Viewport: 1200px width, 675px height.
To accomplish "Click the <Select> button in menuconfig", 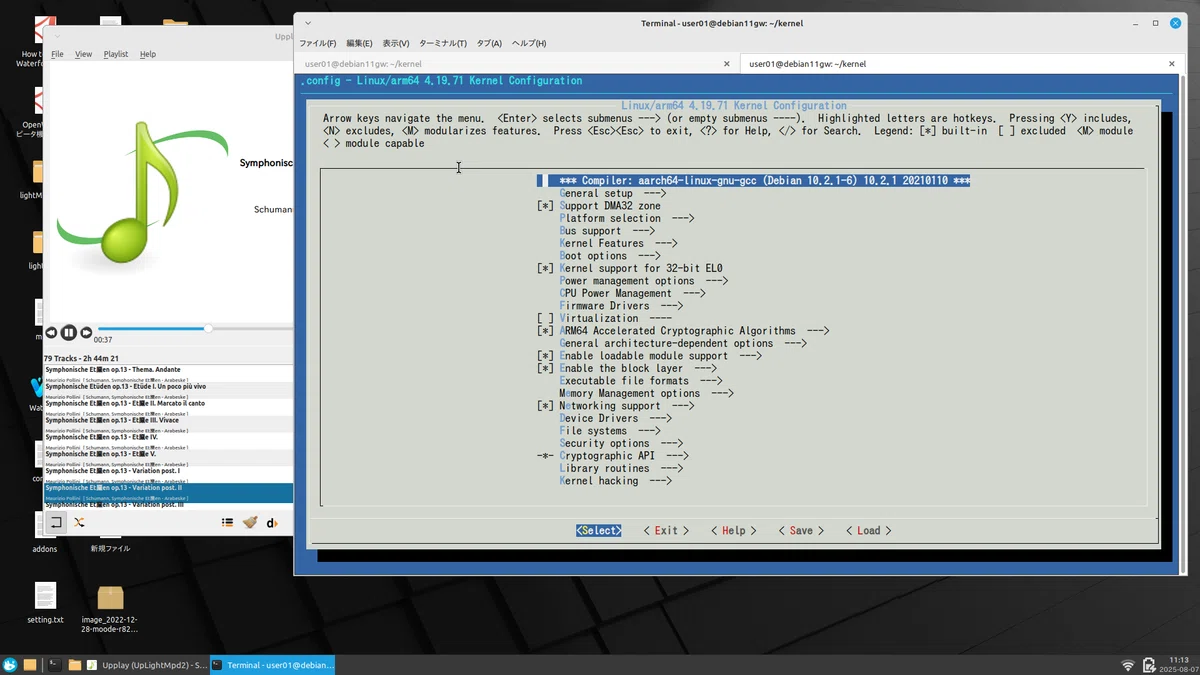I will (598, 531).
